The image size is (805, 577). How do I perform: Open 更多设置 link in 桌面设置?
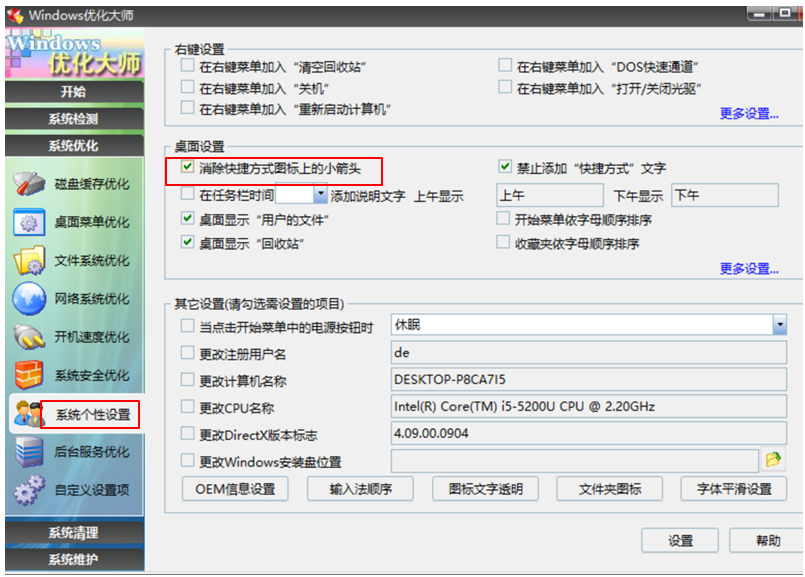tap(749, 268)
